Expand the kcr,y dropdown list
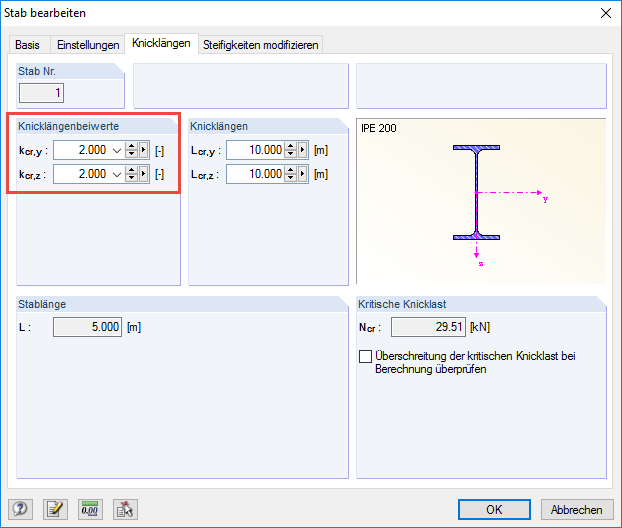This screenshot has width=622, height=528. pyautogui.click(x=117, y=151)
